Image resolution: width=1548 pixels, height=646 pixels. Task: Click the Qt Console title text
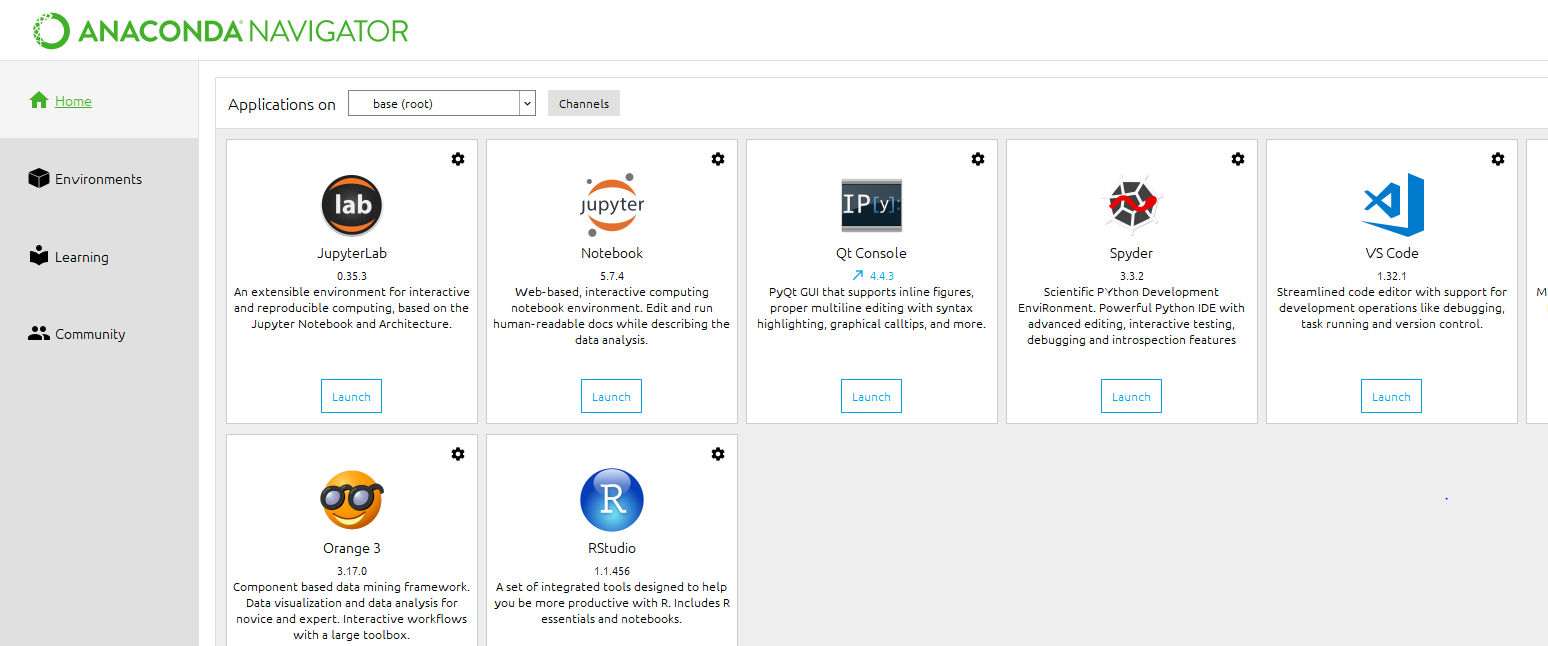point(872,253)
